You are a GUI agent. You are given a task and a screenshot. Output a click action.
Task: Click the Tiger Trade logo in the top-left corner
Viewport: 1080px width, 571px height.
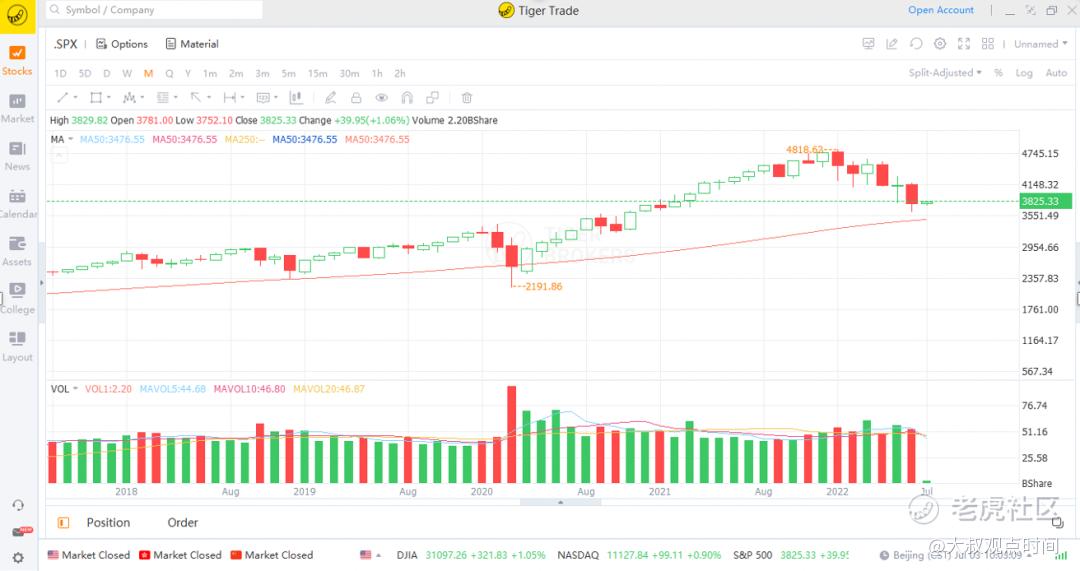click(17, 15)
